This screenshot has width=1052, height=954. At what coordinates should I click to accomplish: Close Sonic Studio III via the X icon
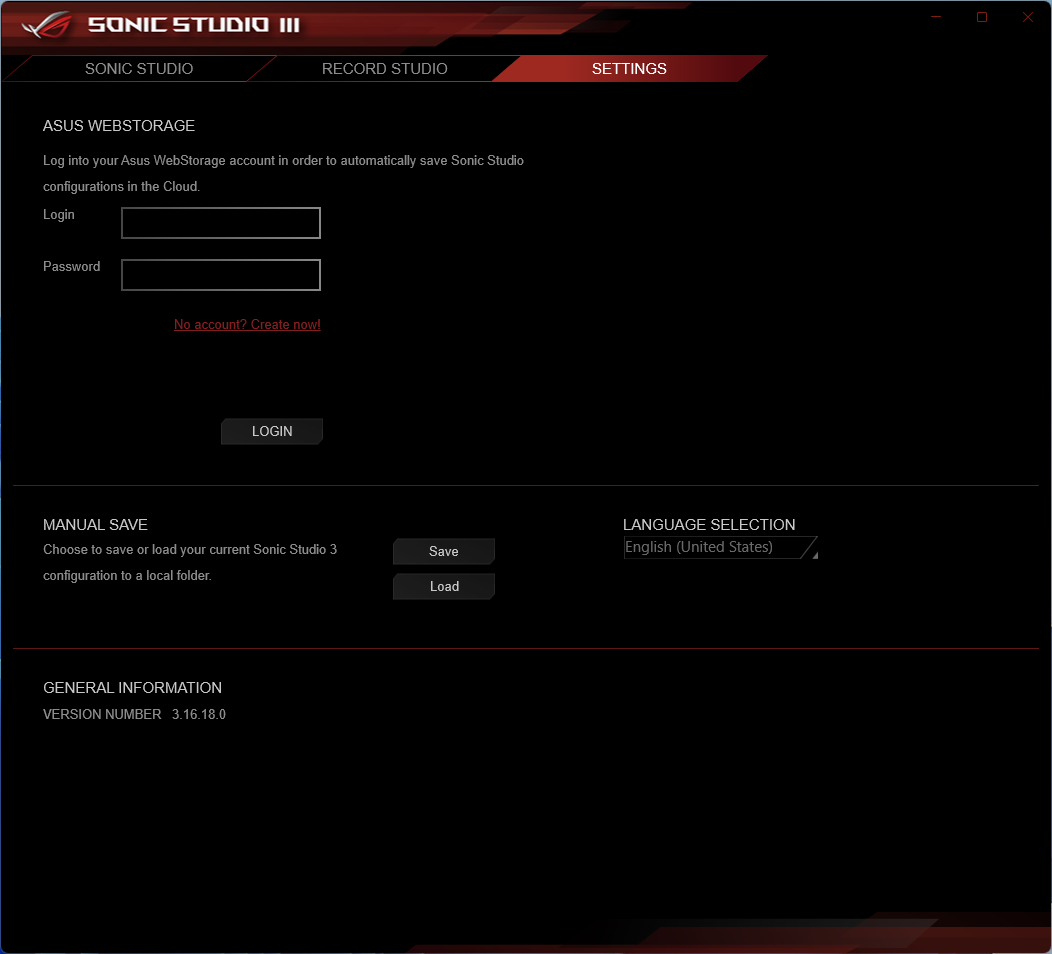tap(1027, 17)
